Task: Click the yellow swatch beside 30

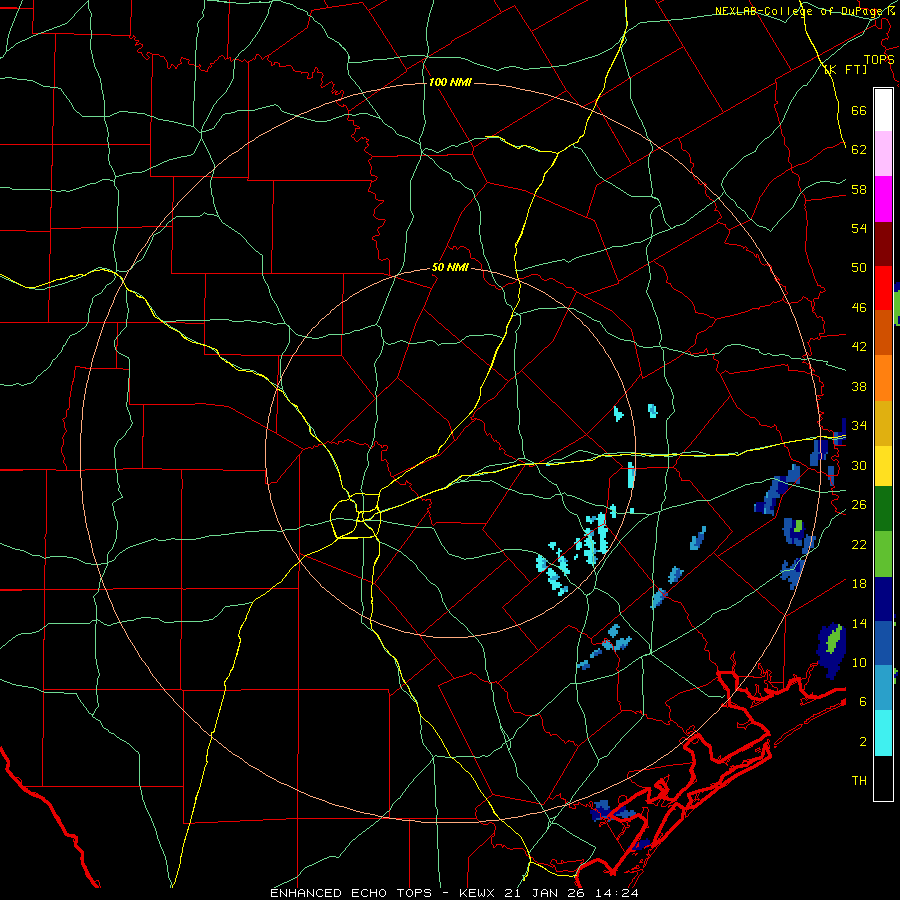Action: coord(883,466)
